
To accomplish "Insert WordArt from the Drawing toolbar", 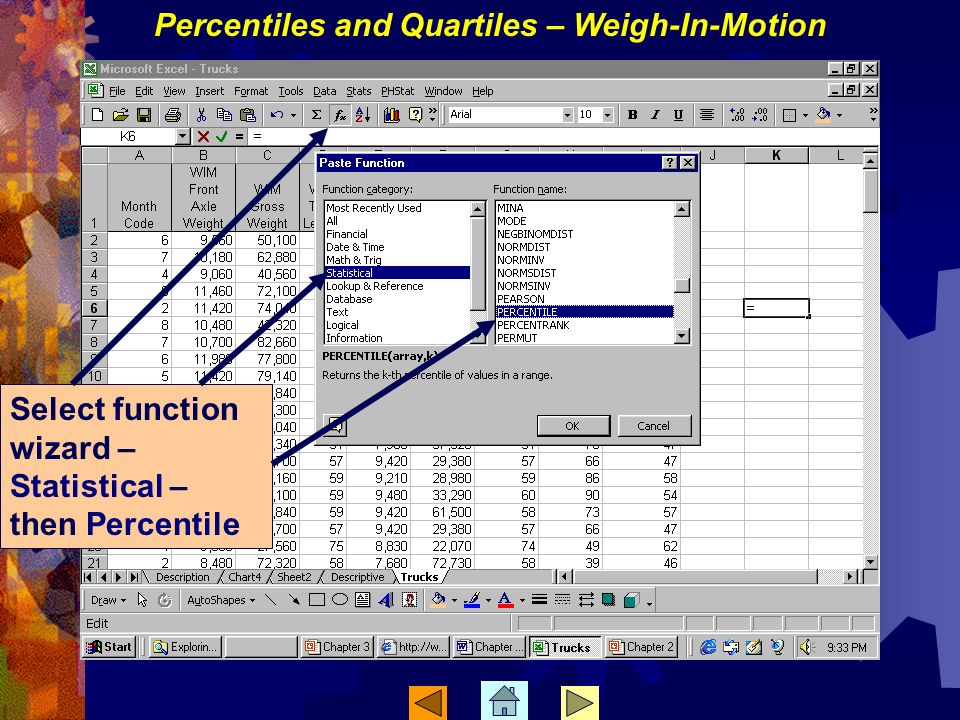I will [386, 600].
